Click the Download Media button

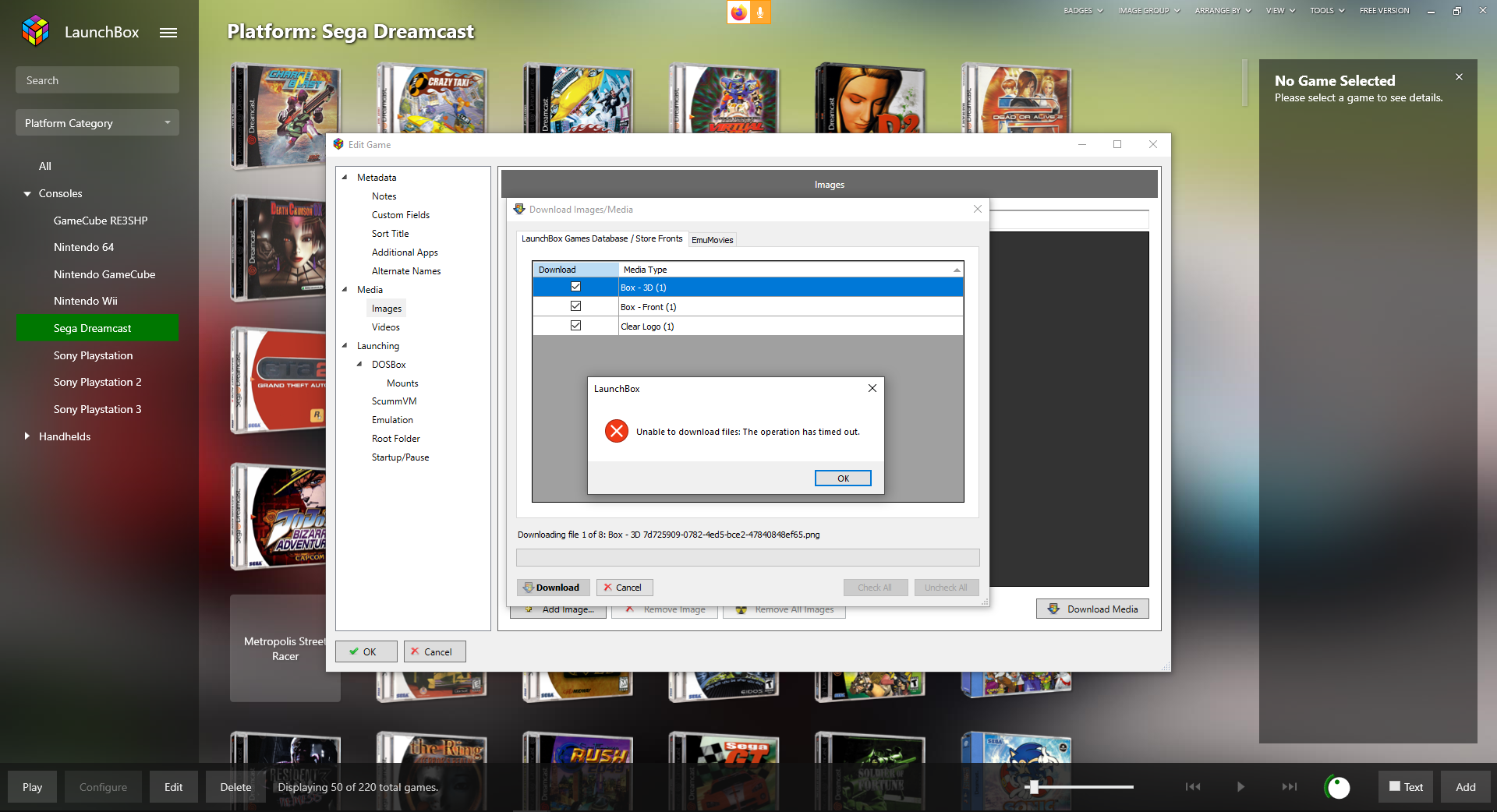coord(1092,609)
